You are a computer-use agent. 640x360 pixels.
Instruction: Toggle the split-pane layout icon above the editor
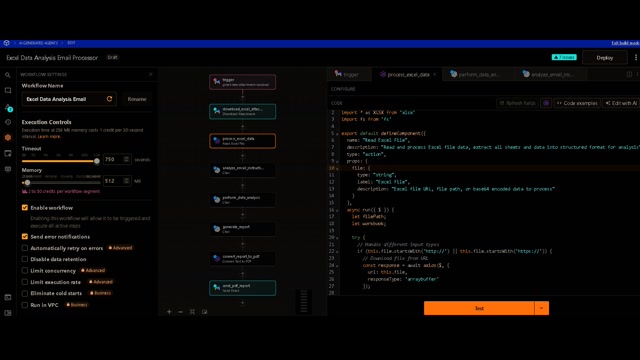tap(629, 74)
